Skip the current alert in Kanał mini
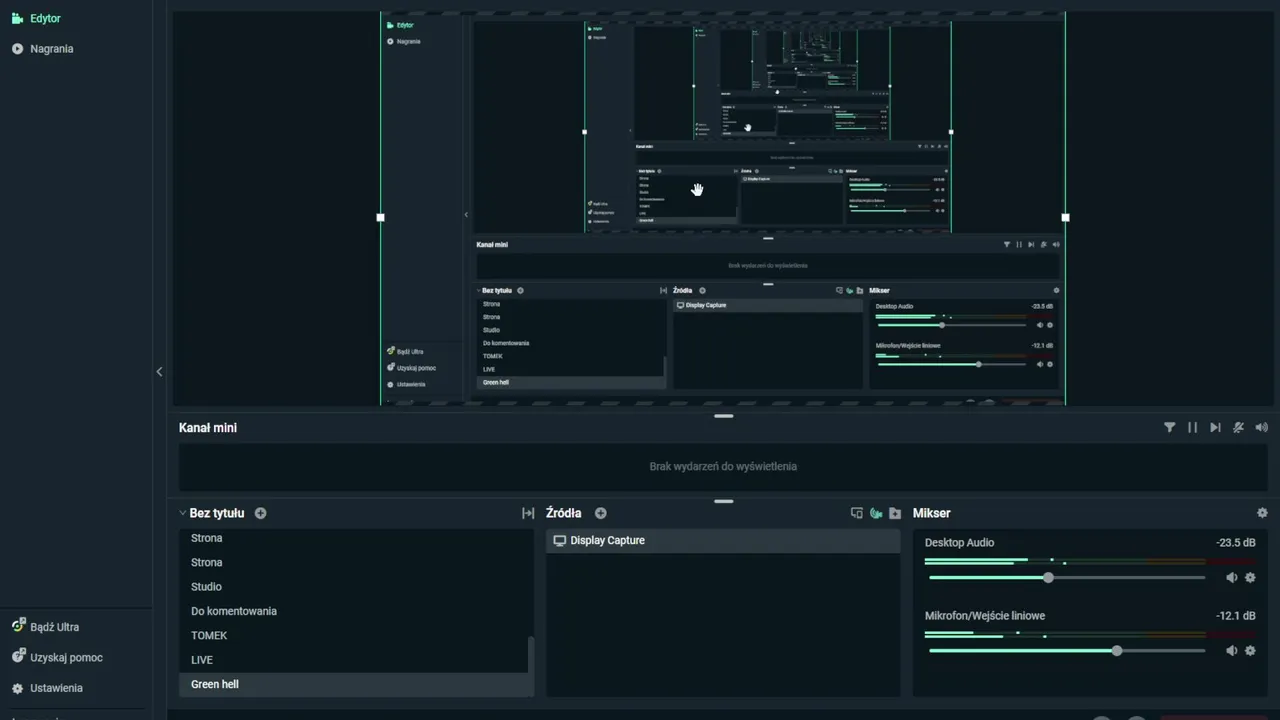 (1215, 427)
